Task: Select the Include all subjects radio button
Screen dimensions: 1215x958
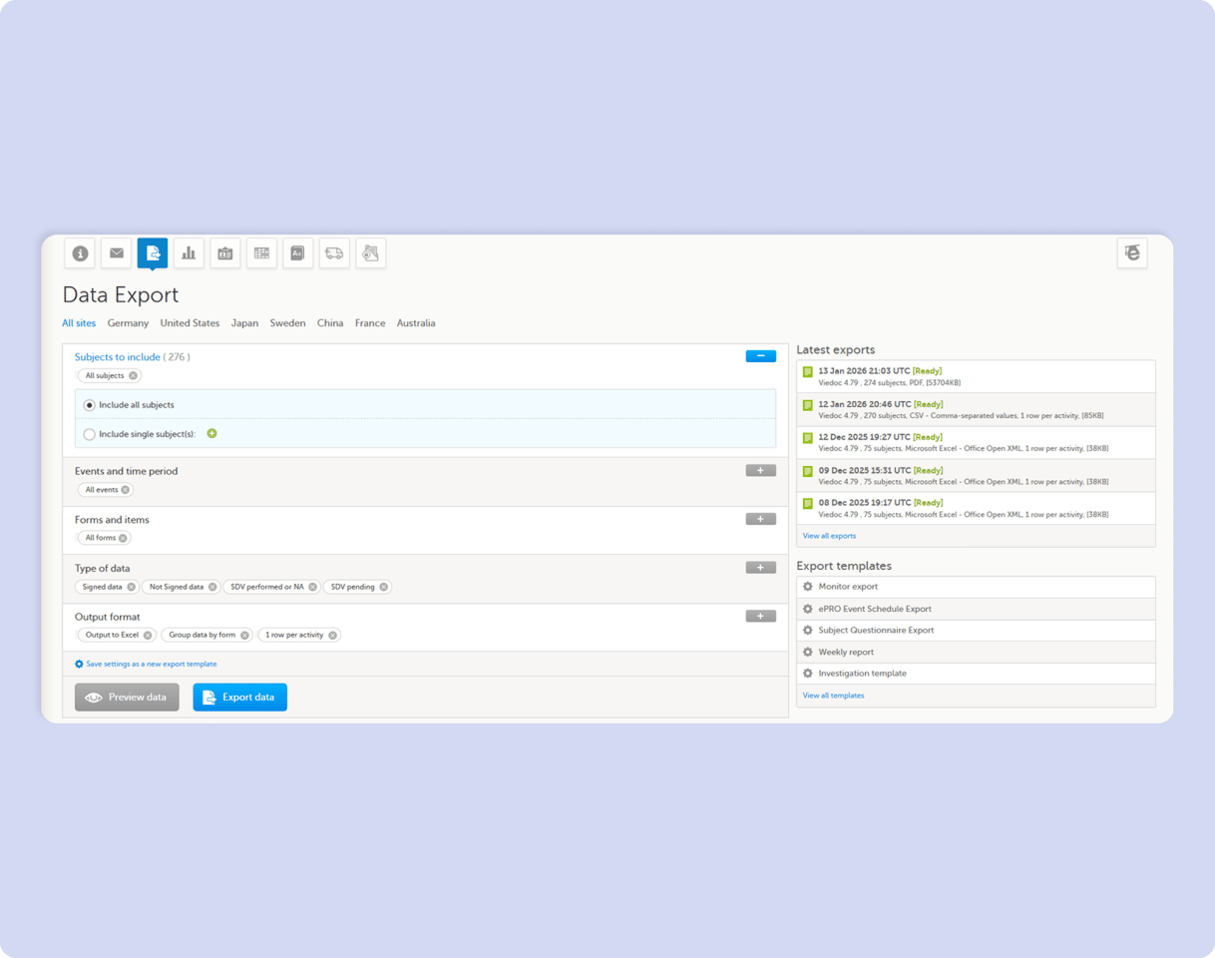Action: click(89, 404)
